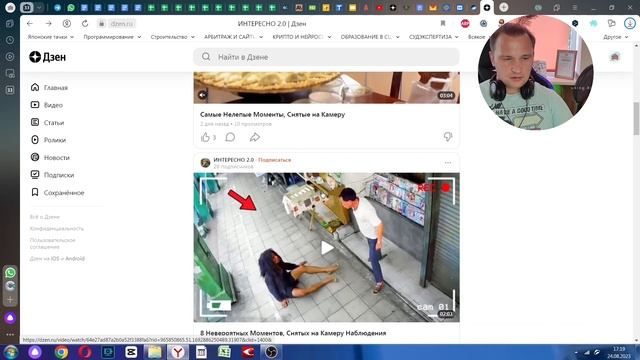Expand 'Японские тачки' bookmarks folder

51,37
